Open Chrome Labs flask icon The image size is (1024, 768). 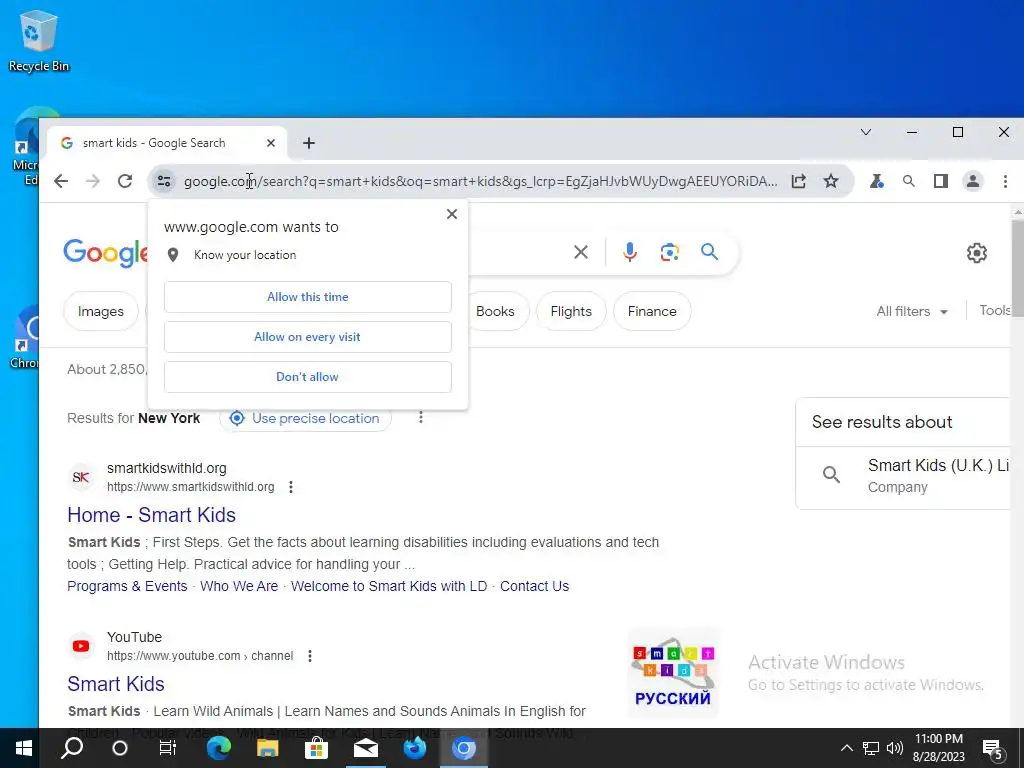click(876, 181)
